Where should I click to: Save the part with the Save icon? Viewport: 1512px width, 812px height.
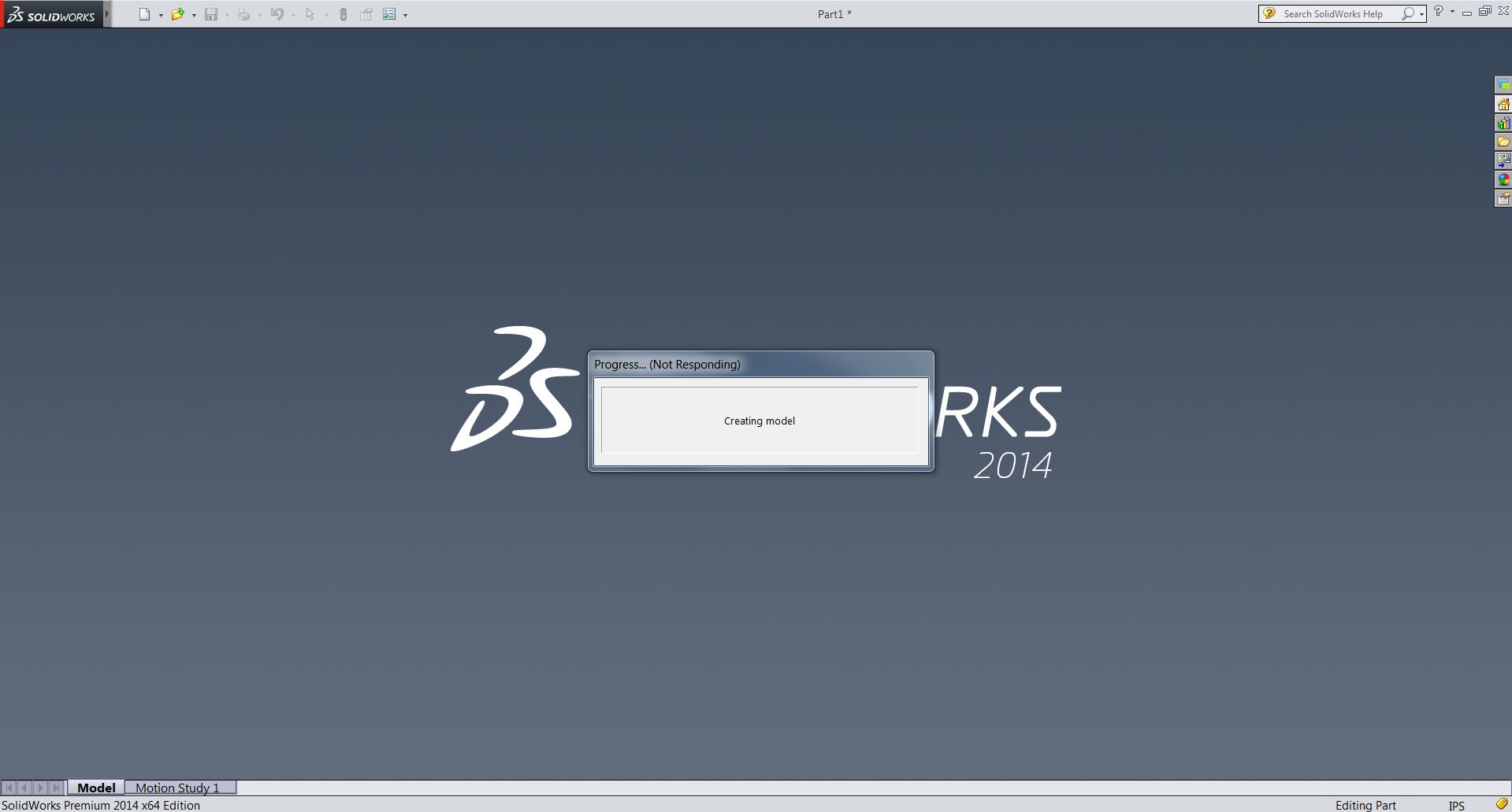coord(211,13)
